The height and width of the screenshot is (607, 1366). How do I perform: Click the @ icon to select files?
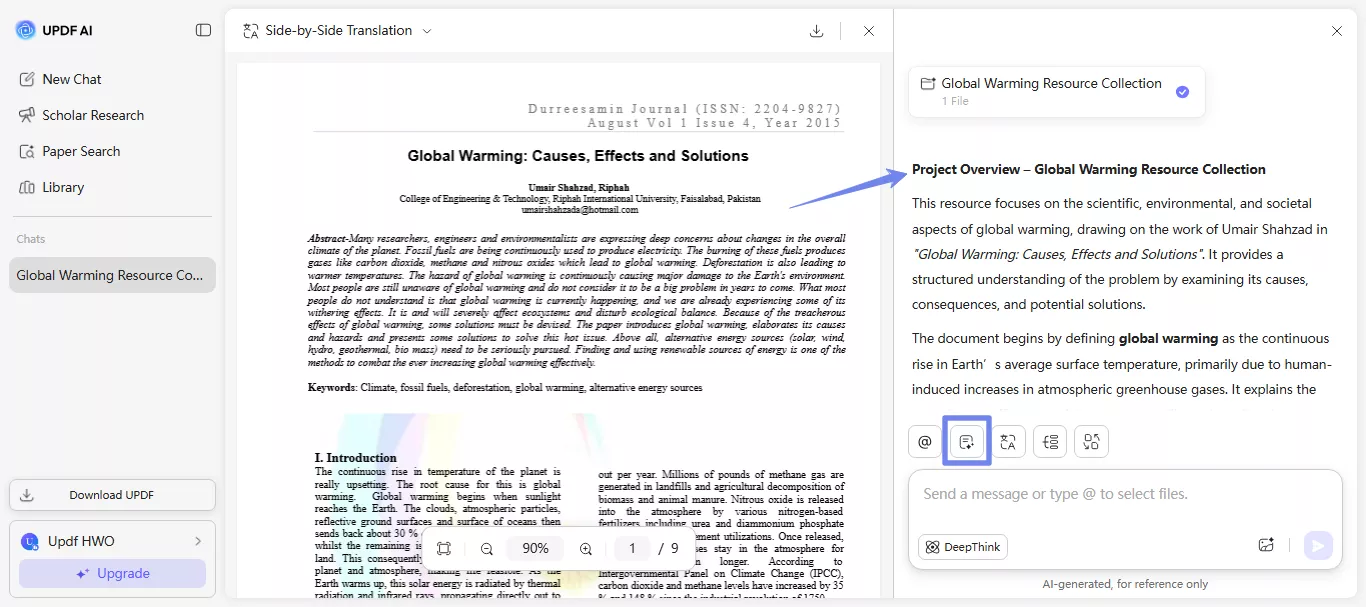coord(924,441)
